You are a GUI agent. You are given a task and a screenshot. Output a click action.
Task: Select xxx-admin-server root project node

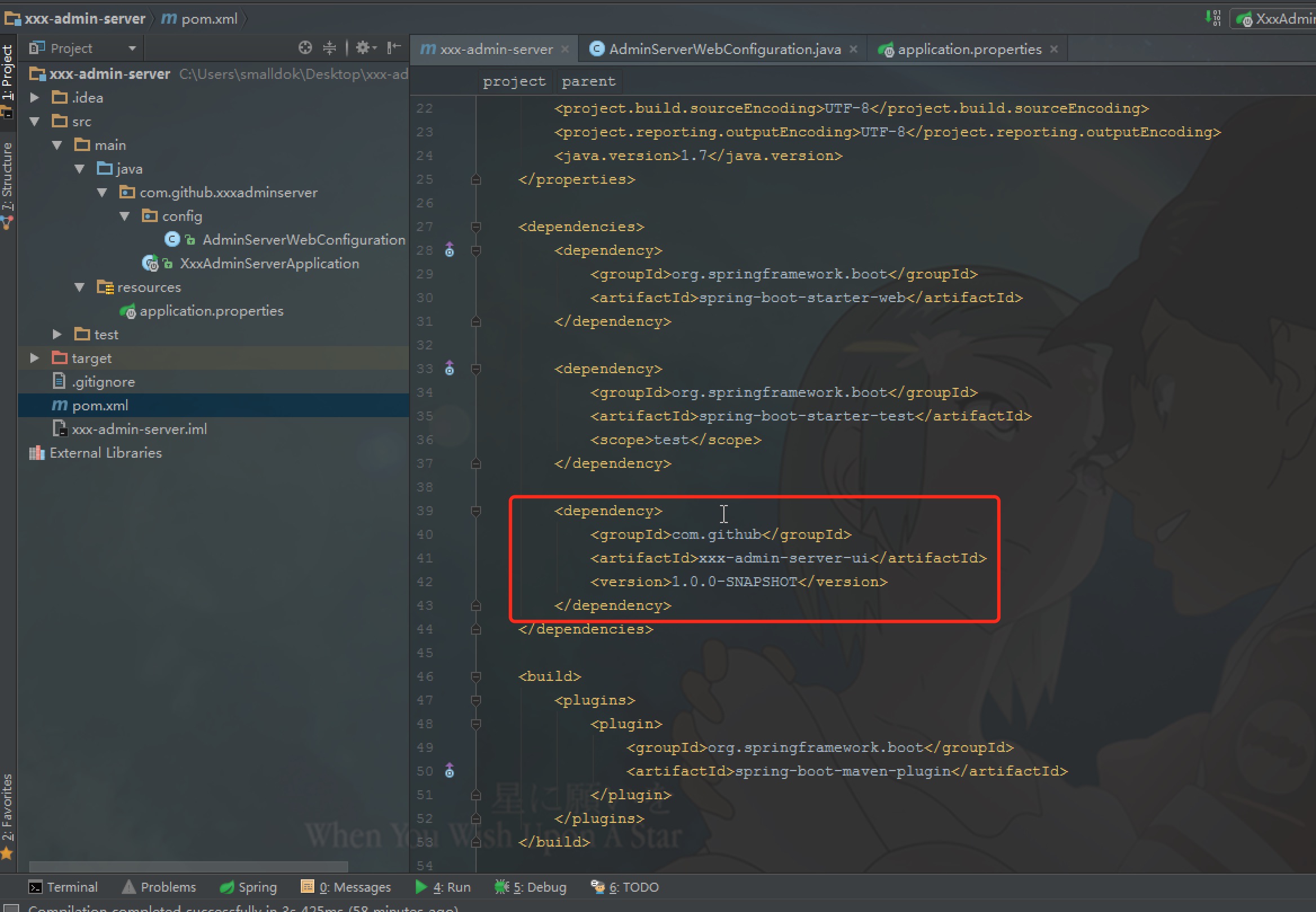(x=100, y=74)
